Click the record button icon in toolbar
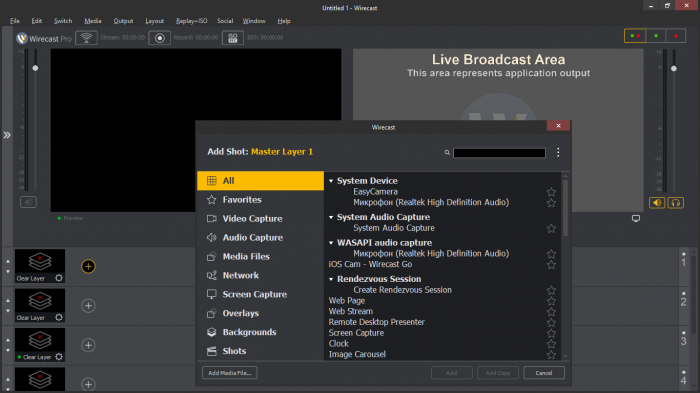The height and width of the screenshot is (393, 700). point(159,38)
